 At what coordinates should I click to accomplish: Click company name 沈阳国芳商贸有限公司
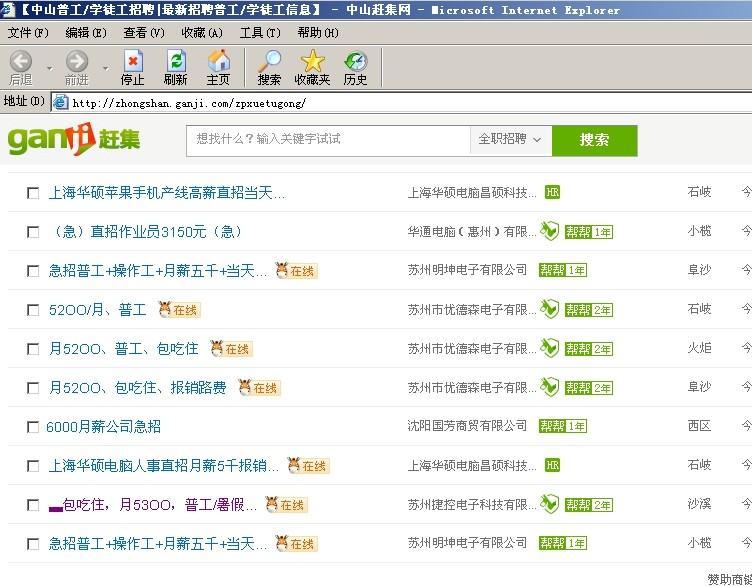point(467,426)
